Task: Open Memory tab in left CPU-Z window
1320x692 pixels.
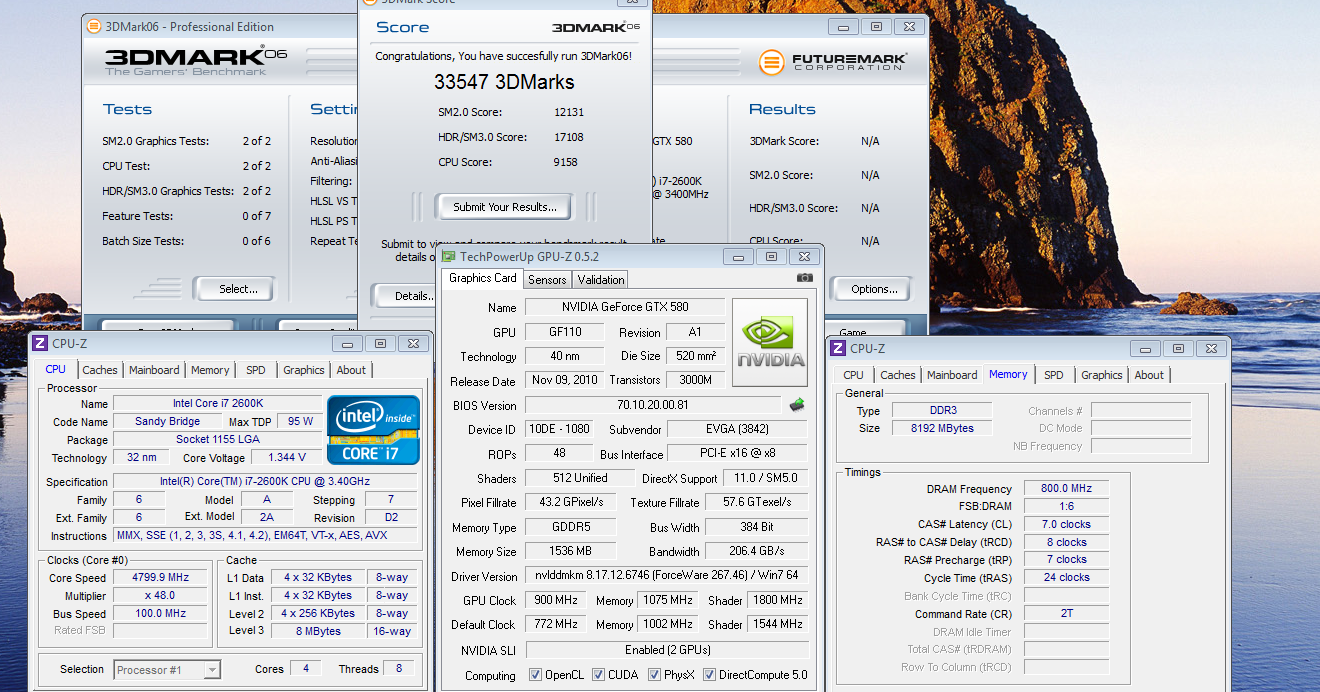Action: point(210,370)
